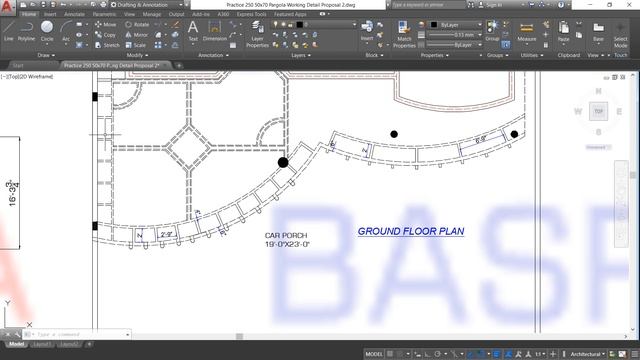Toggle grid display in status bar
Viewport: 640px width, 360px height.
[390, 354]
